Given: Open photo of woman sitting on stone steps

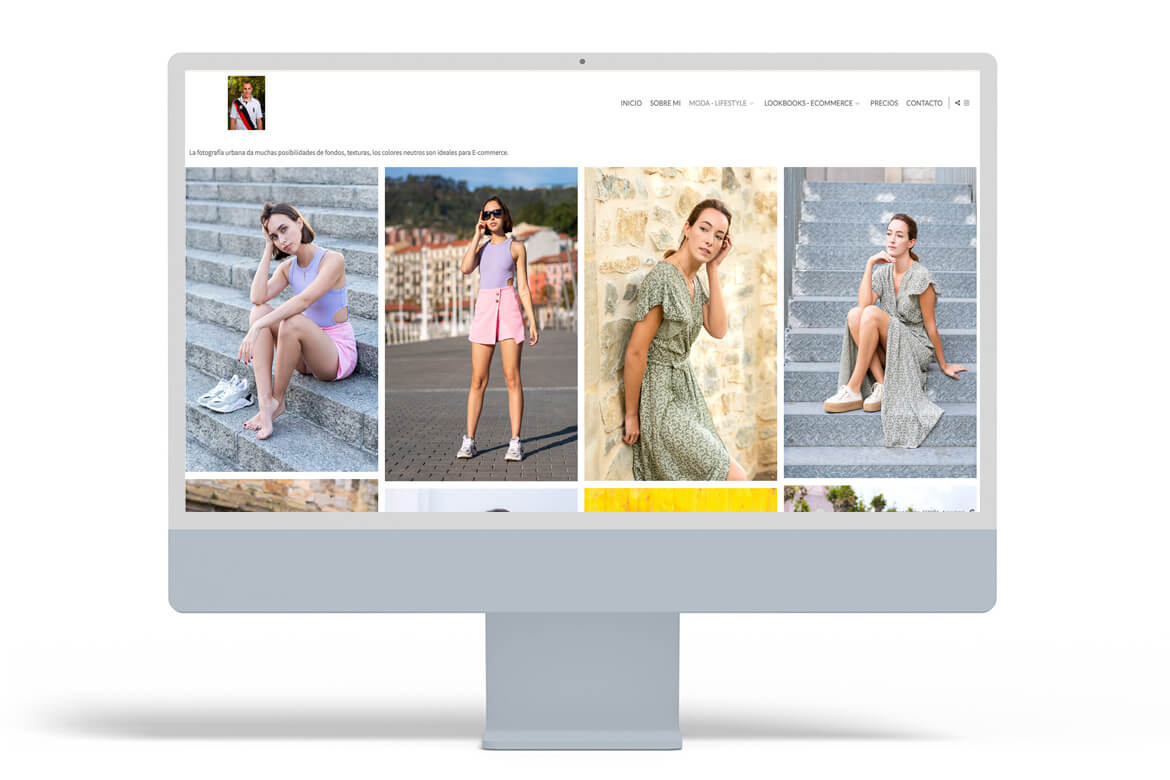Looking at the screenshot, I should pyautogui.click(x=282, y=319).
